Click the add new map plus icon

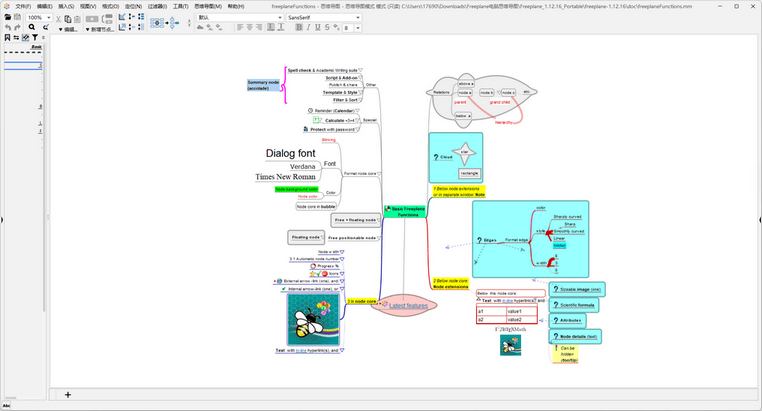(67, 394)
